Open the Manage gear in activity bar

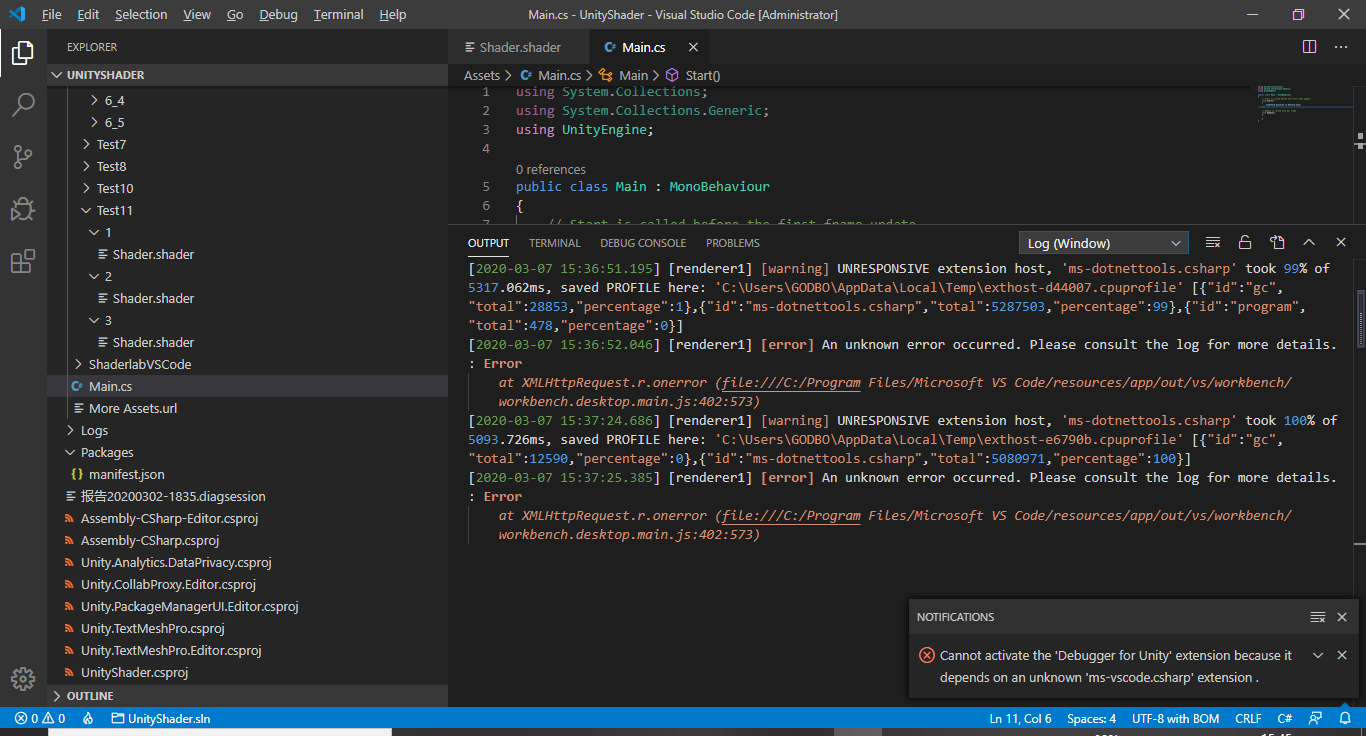[x=23, y=678]
